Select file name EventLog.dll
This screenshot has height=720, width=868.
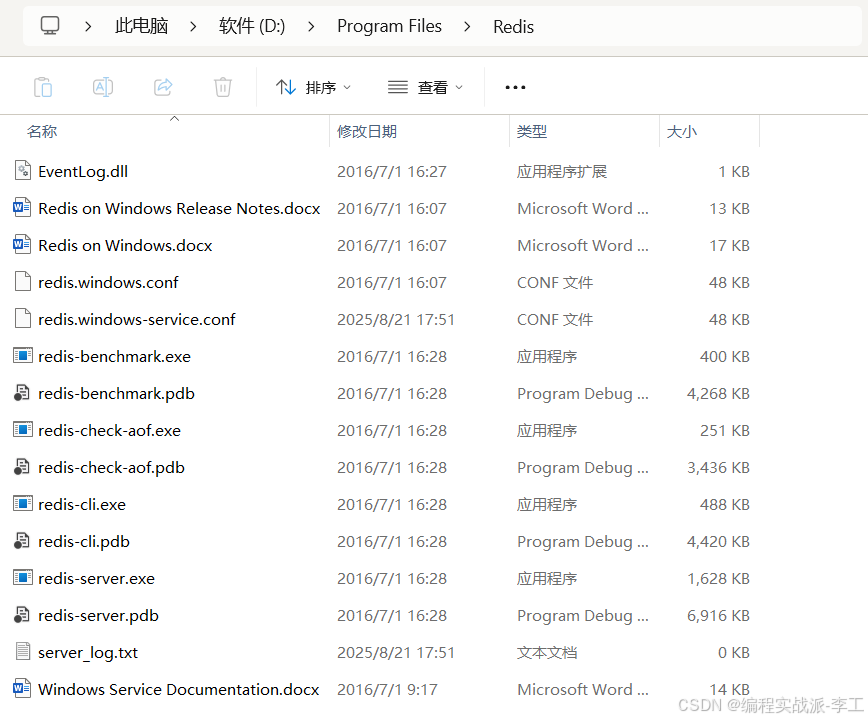83,172
